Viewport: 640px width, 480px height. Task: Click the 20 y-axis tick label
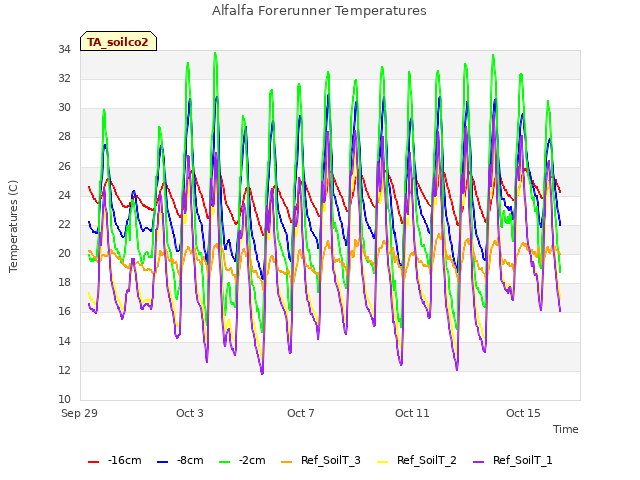click(64, 254)
